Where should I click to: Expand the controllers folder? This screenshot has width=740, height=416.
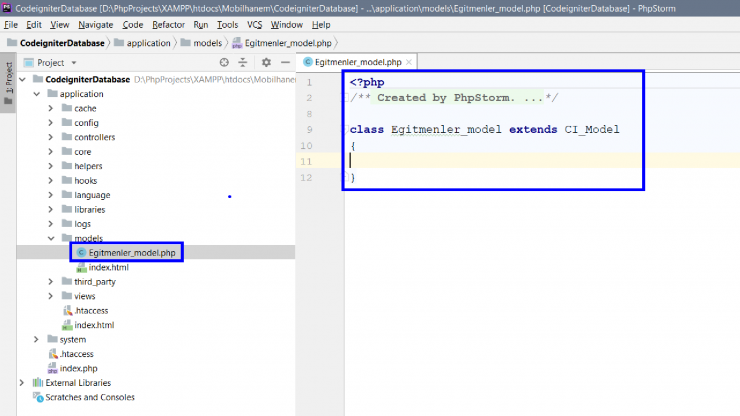point(51,137)
